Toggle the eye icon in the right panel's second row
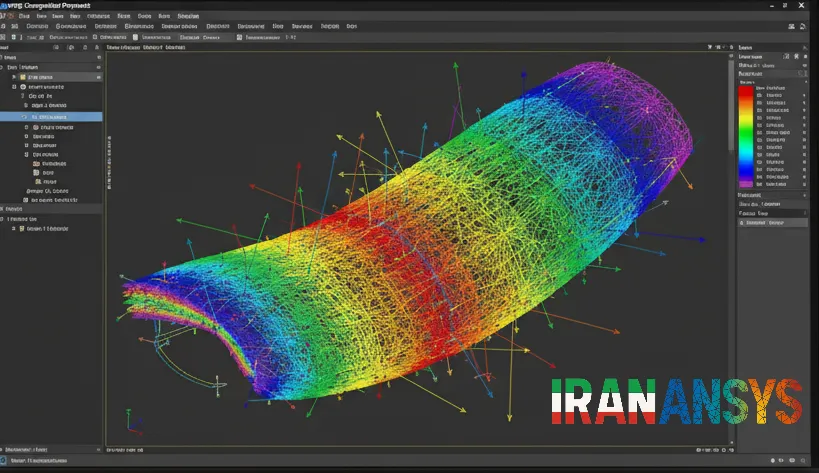Viewport: 819px width, 473px height. [804, 65]
